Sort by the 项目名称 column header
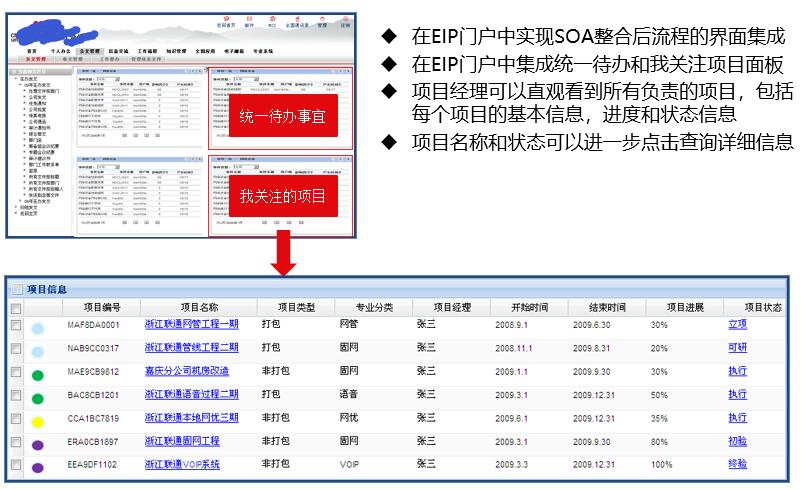804x490 pixels. [x=199, y=308]
